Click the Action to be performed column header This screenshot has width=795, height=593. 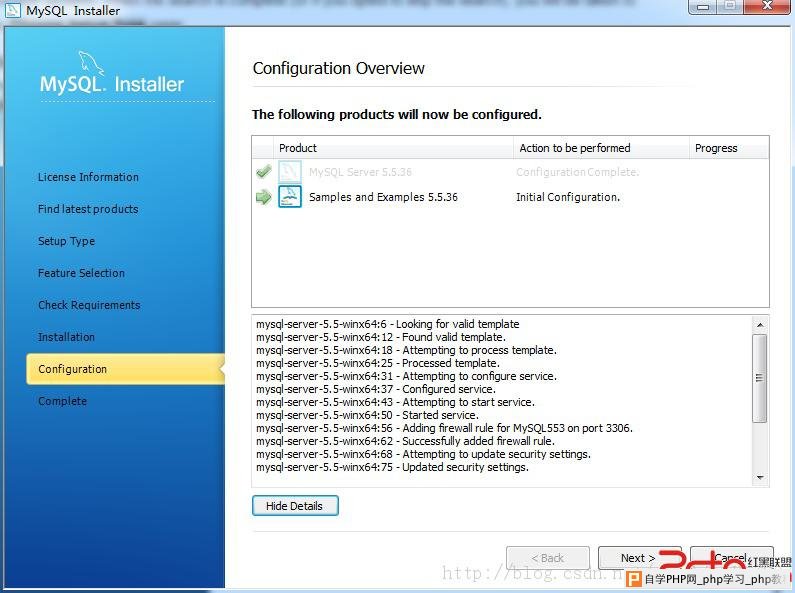point(601,148)
